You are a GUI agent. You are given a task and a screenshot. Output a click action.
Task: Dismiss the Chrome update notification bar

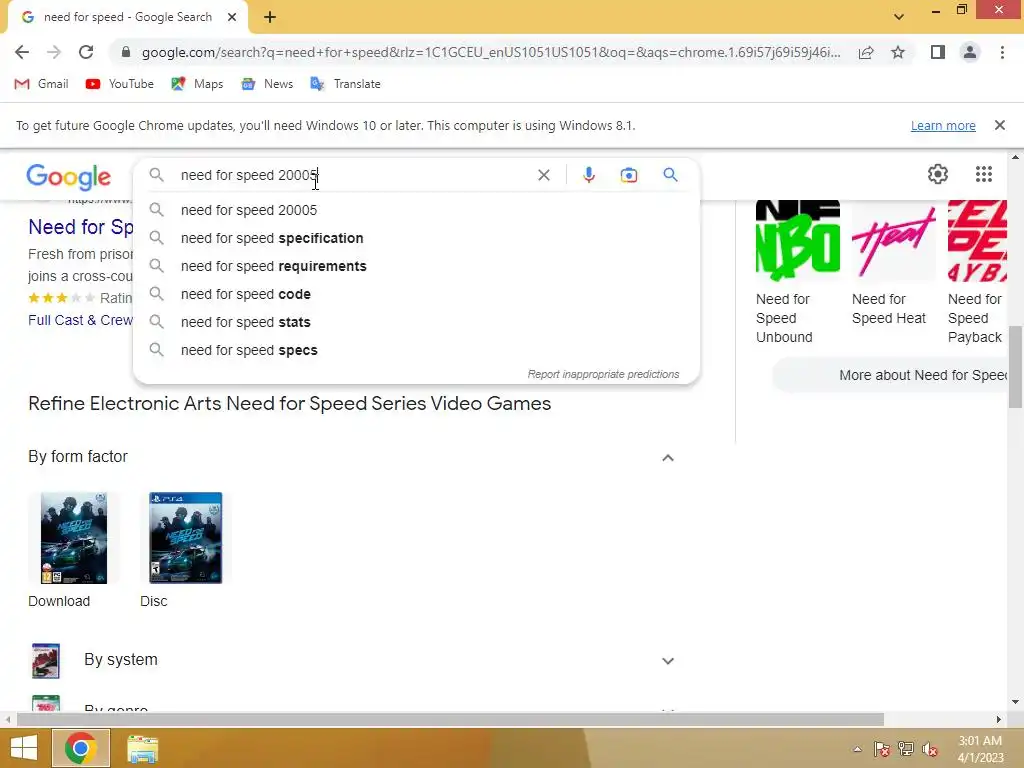(x=999, y=125)
